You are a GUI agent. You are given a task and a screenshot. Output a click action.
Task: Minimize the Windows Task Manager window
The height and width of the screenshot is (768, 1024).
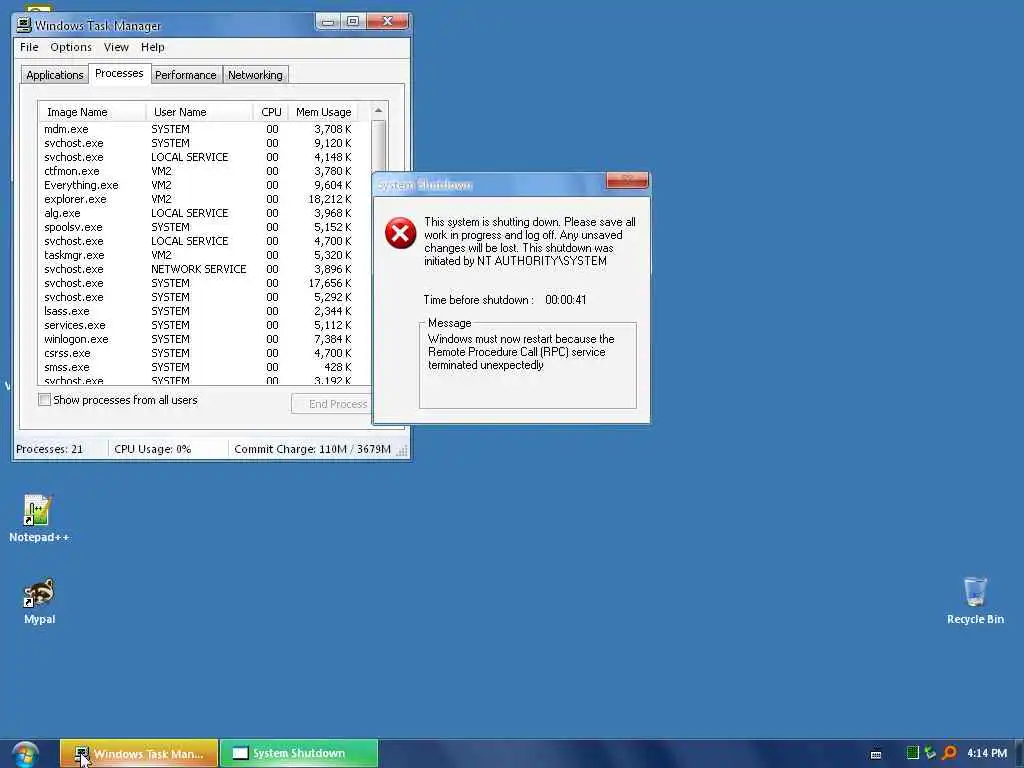point(328,22)
